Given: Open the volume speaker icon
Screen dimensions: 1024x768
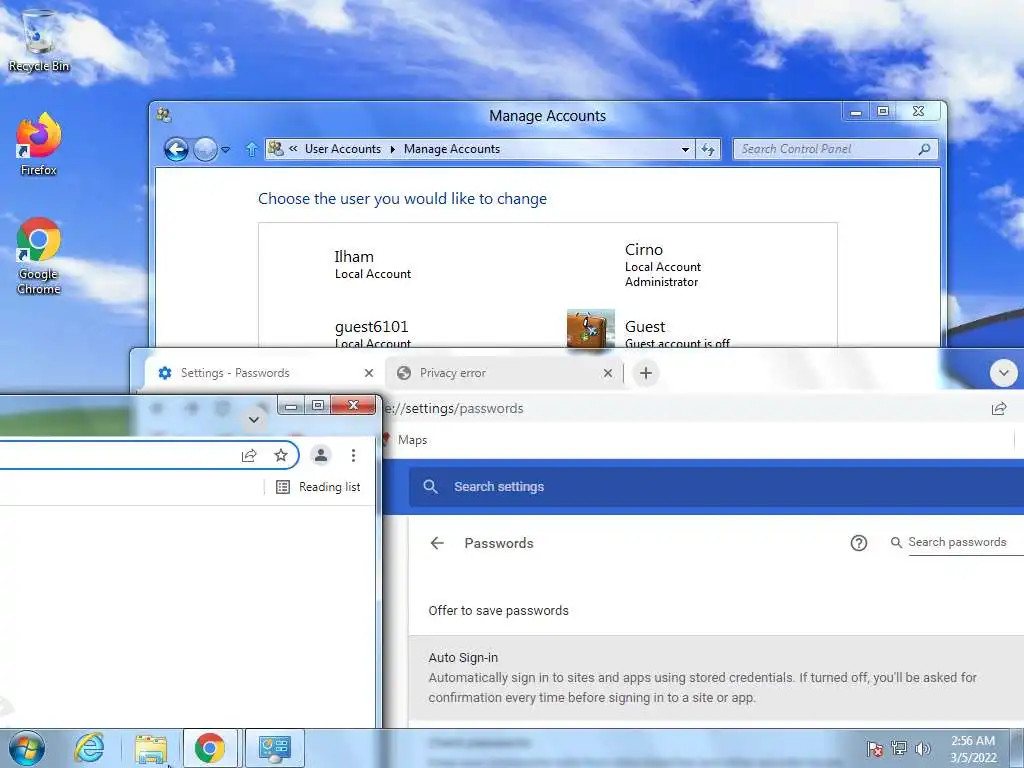Looking at the screenshot, I should 923,748.
